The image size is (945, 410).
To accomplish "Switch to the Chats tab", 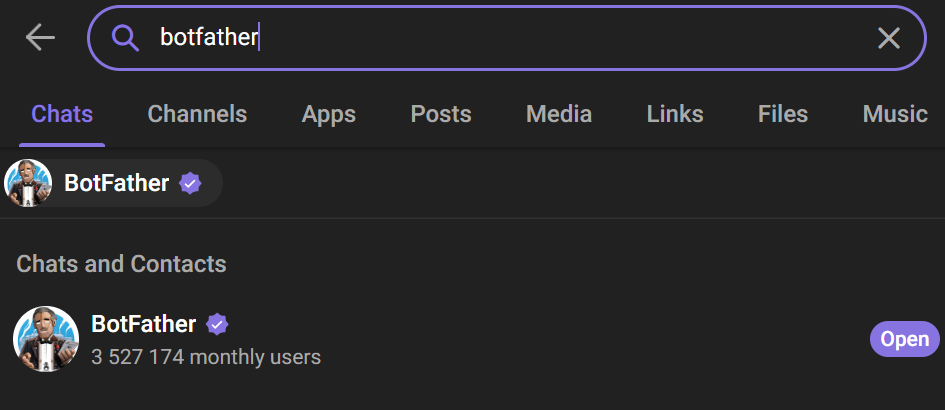I will click(x=62, y=114).
